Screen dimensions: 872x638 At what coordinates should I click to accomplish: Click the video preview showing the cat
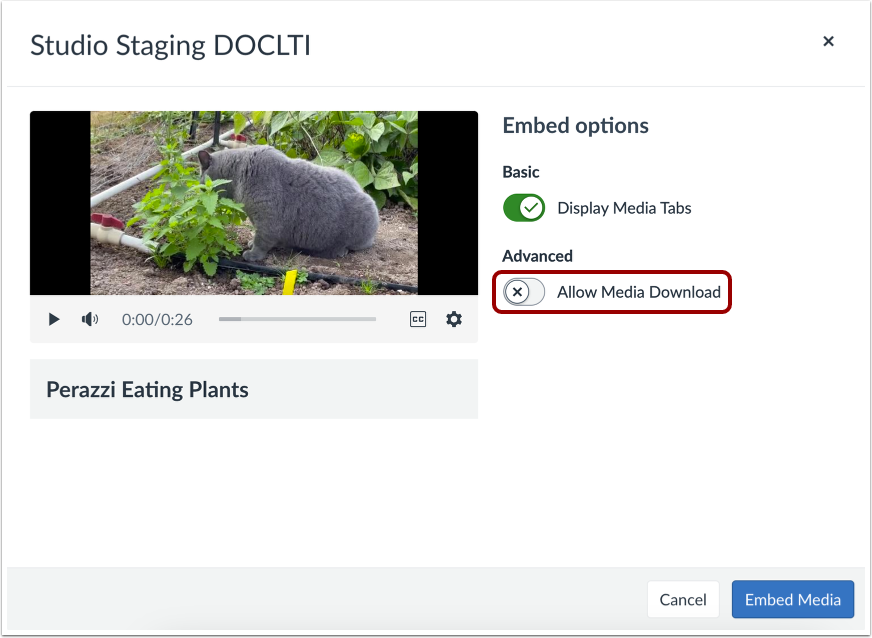point(253,203)
